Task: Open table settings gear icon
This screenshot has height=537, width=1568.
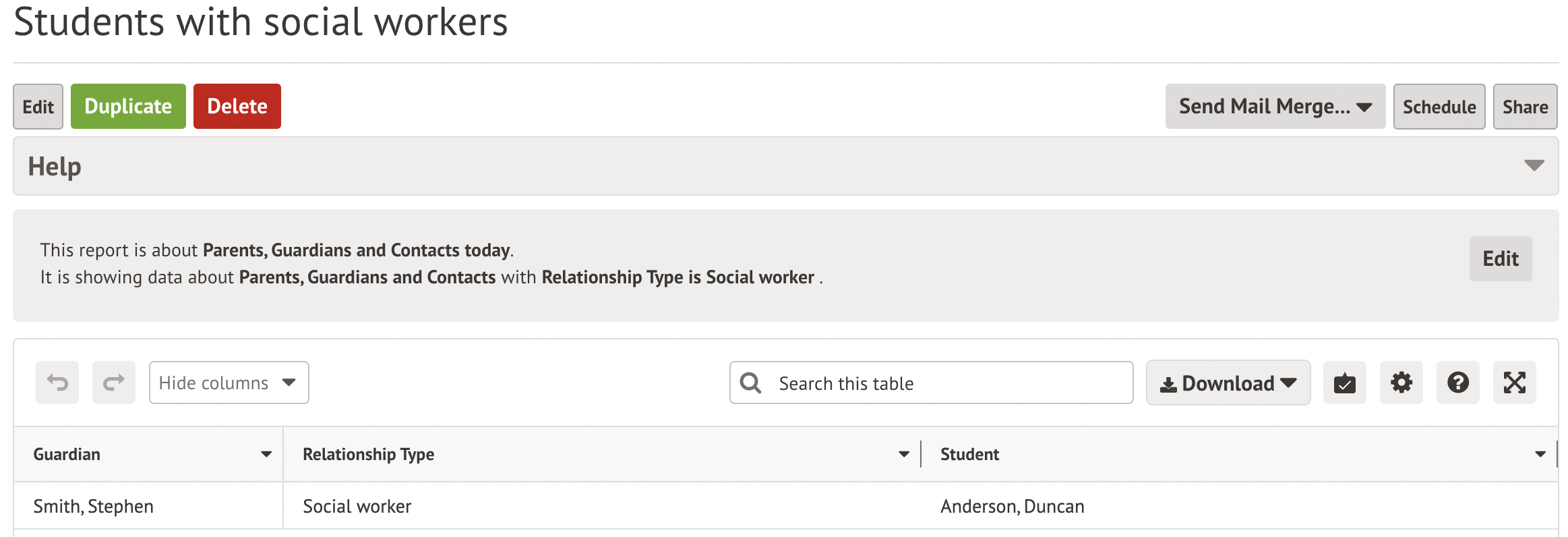Action: tap(1401, 383)
